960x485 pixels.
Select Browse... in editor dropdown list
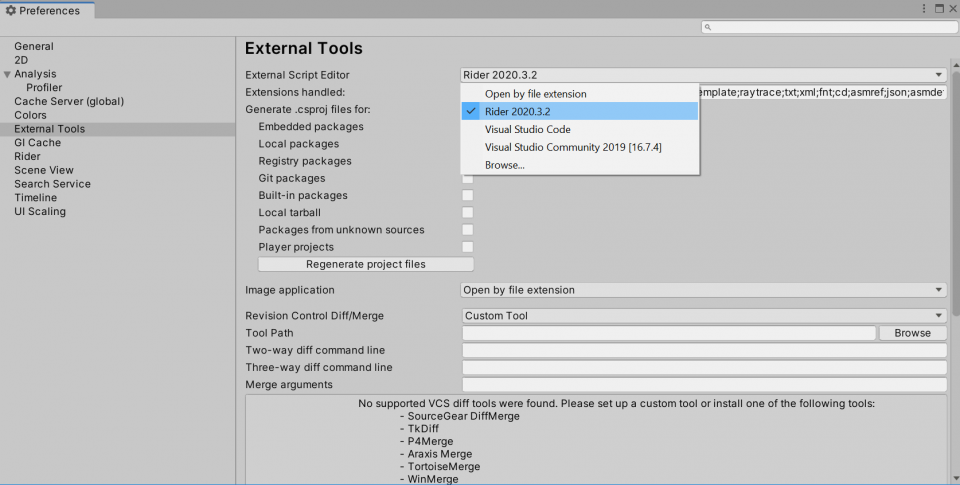[x=579, y=165]
